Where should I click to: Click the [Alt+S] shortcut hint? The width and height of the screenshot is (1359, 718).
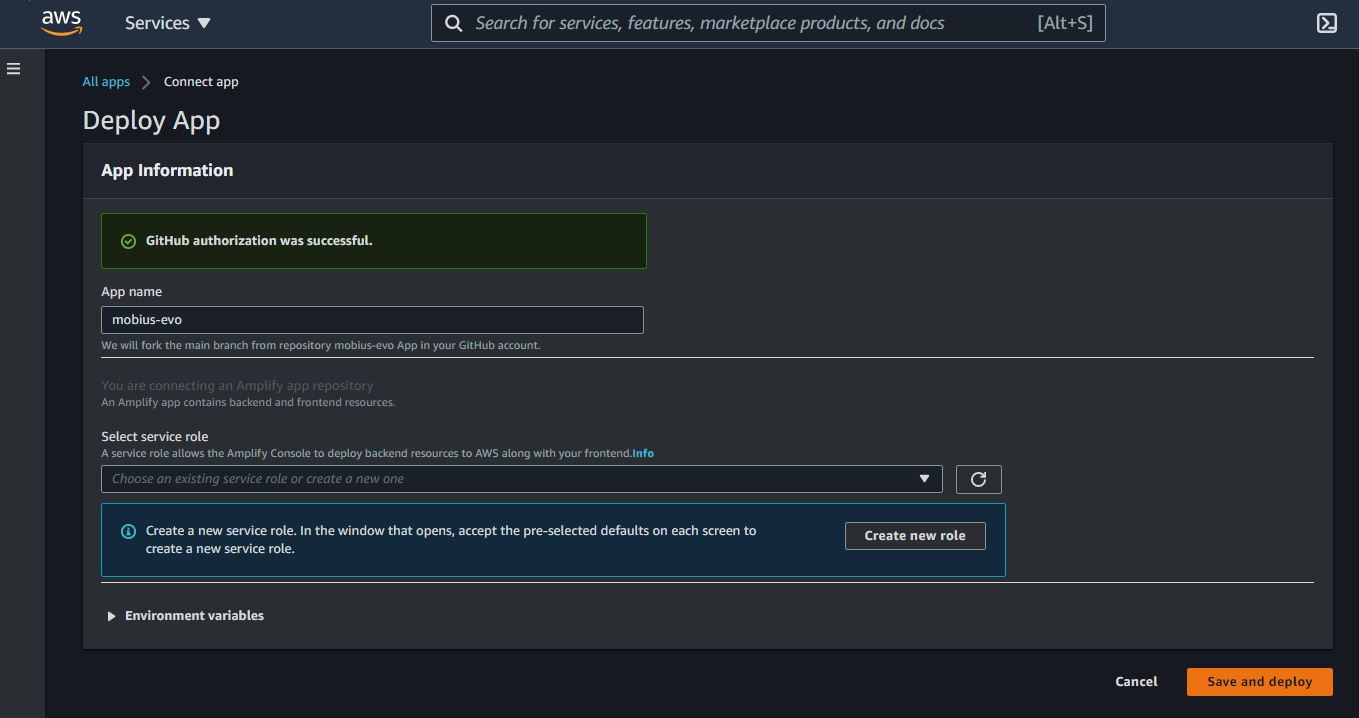[1065, 23]
